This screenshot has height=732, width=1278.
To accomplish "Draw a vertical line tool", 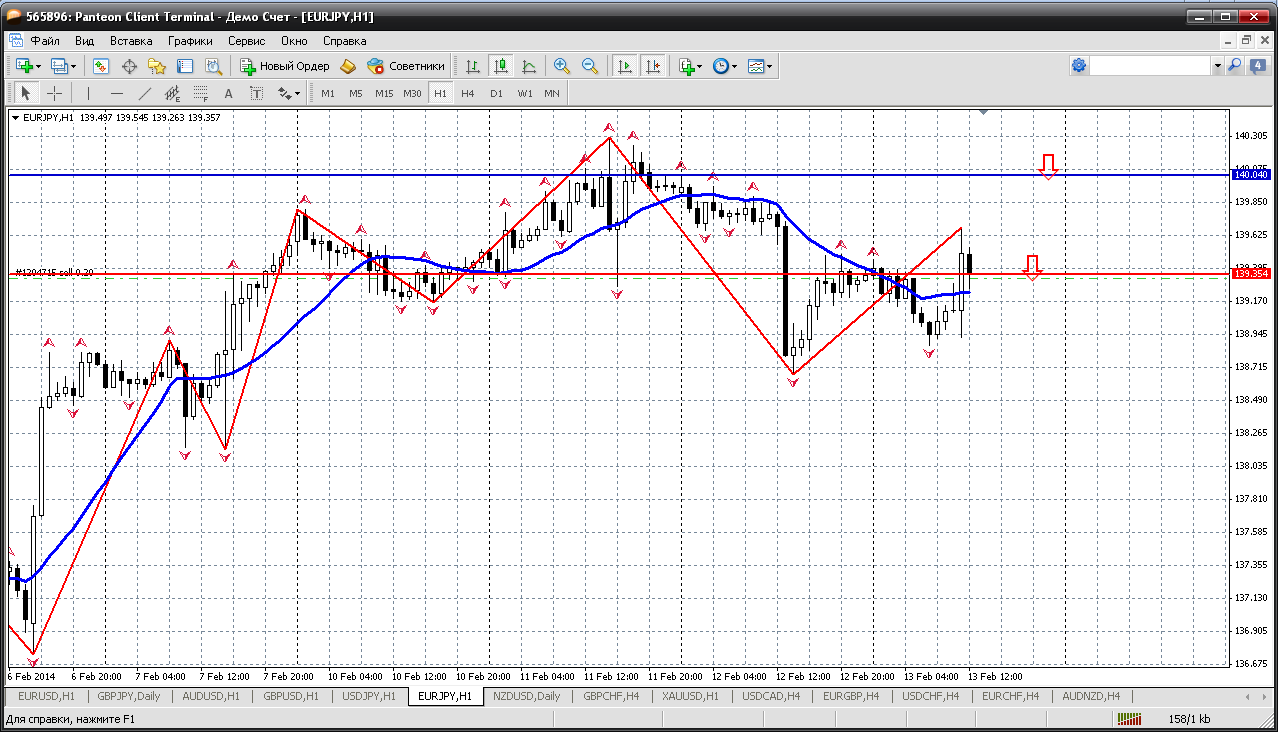I will [x=89, y=93].
